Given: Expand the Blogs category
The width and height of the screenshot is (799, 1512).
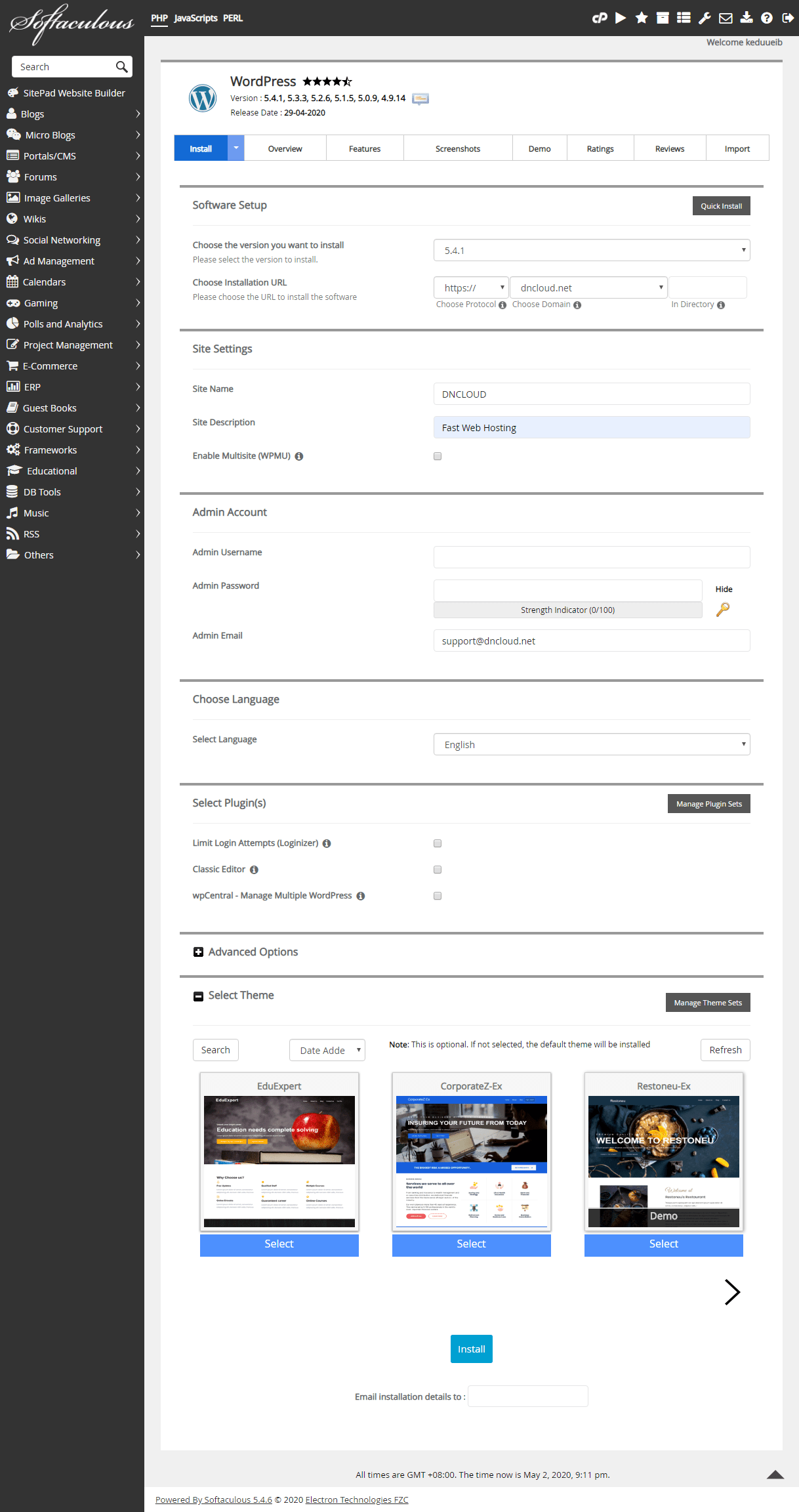Looking at the screenshot, I should tap(72, 114).
